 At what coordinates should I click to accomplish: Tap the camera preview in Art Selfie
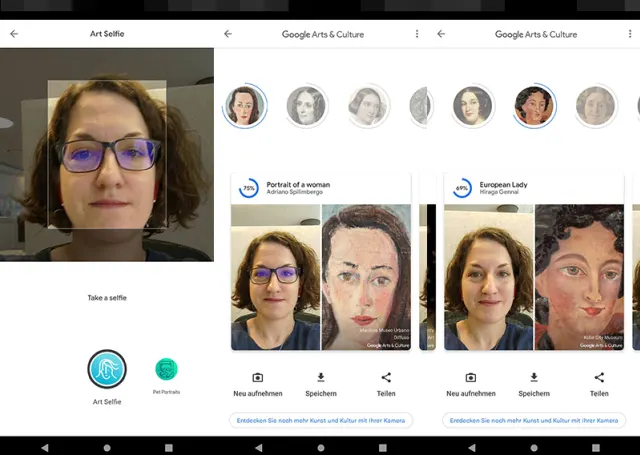tap(107, 155)
